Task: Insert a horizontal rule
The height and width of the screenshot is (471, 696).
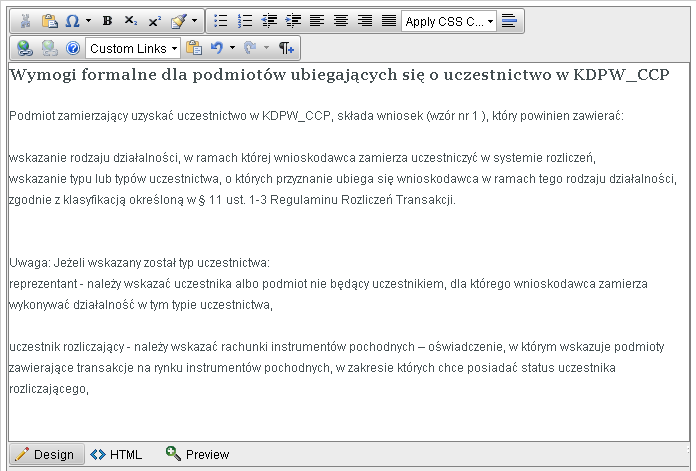Action: click(x=509, y=21)
